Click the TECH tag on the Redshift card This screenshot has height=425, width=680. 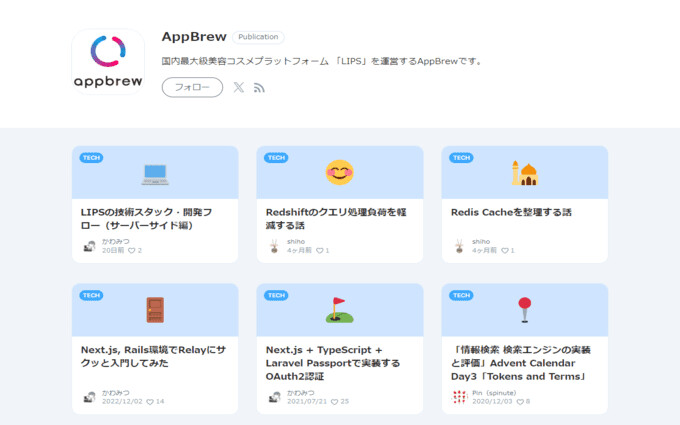click(x=276, y=157)
